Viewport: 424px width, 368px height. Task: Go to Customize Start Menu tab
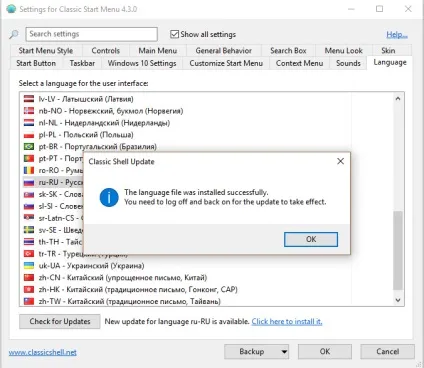pyautogui.click(x=226, y=63)
